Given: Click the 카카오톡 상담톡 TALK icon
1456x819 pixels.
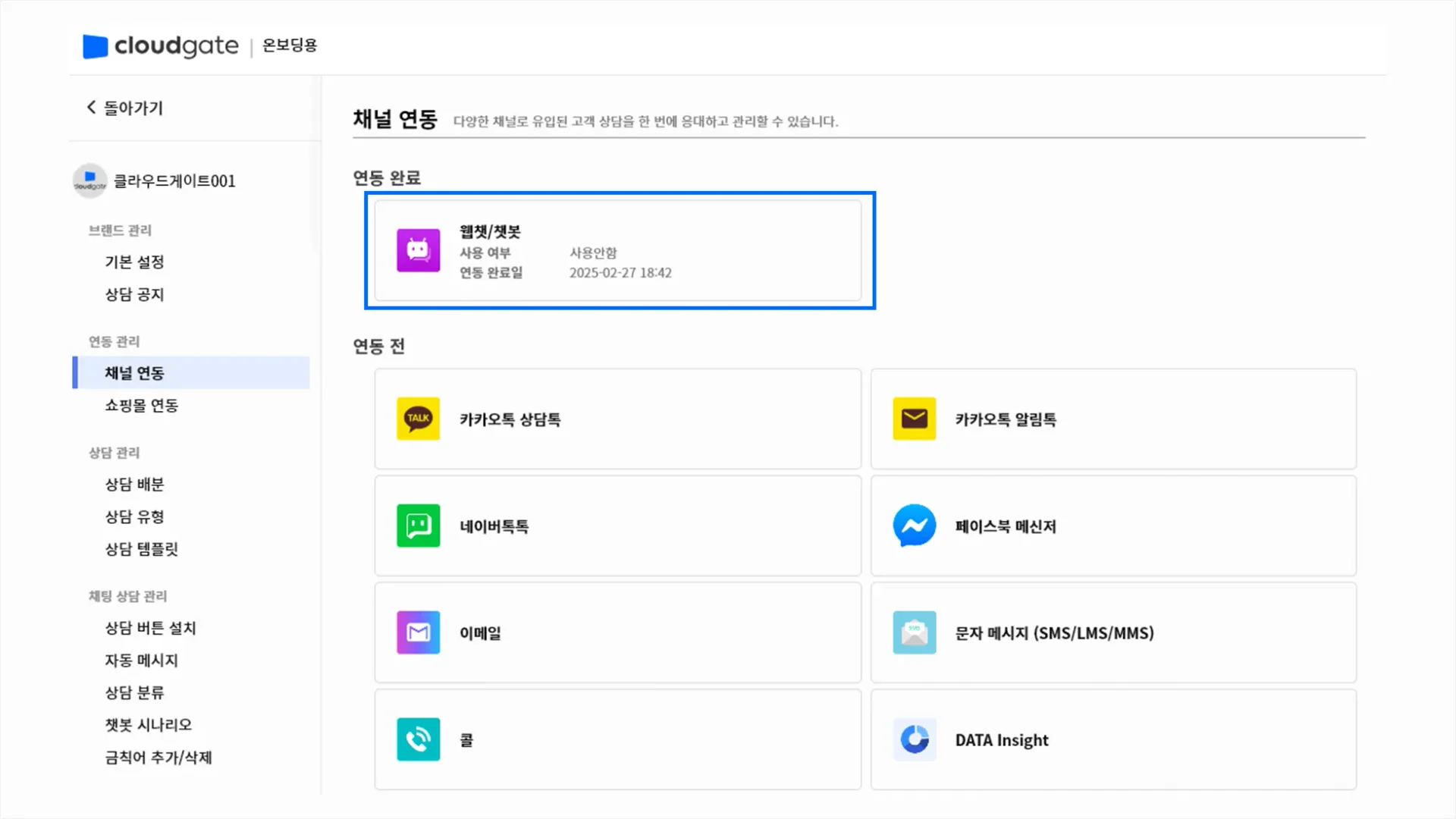Looking at the screenshot, I should pyautogui.click(x=418, y=419).
